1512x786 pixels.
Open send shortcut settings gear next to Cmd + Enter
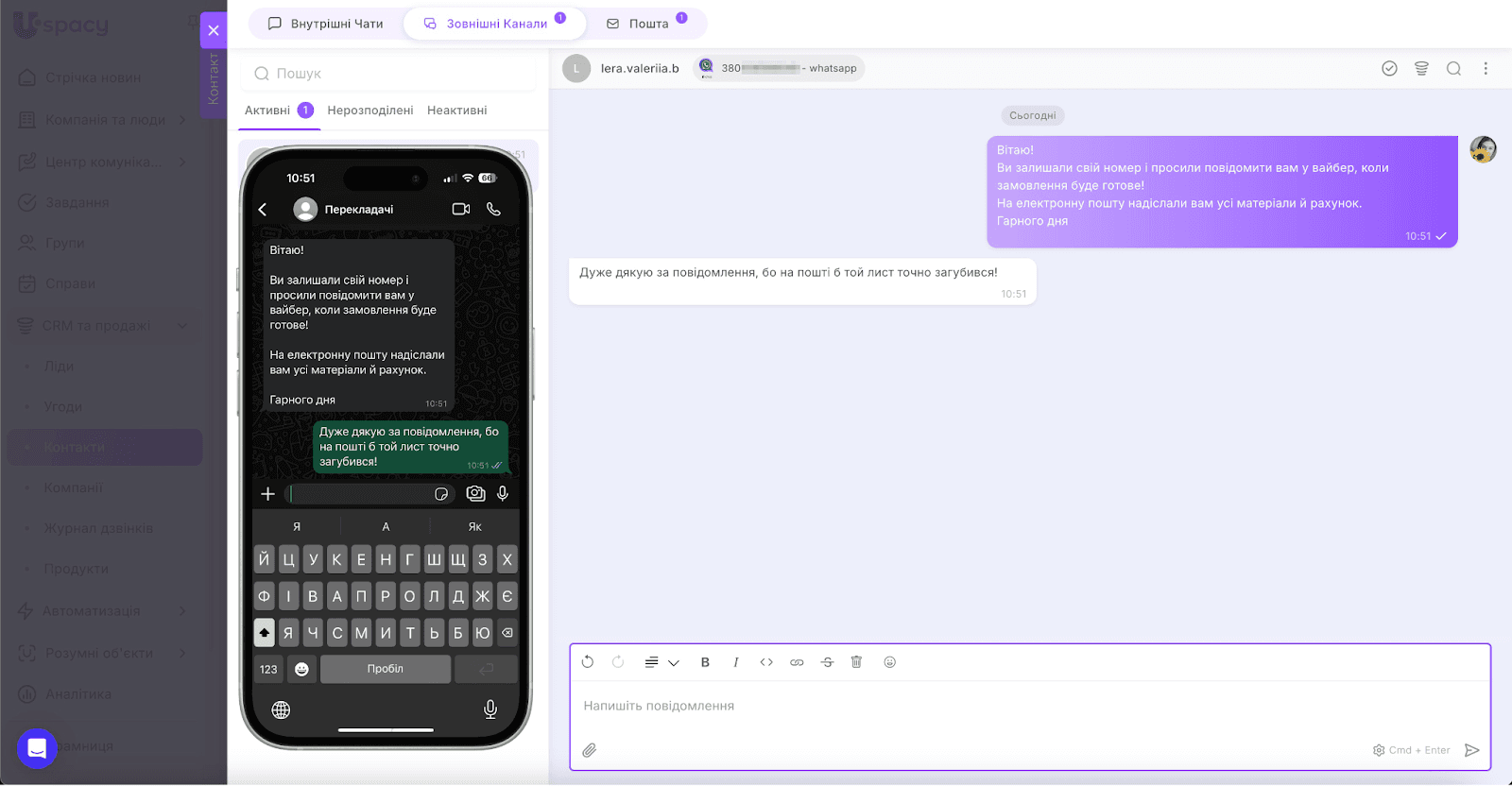click(1379, 750)
